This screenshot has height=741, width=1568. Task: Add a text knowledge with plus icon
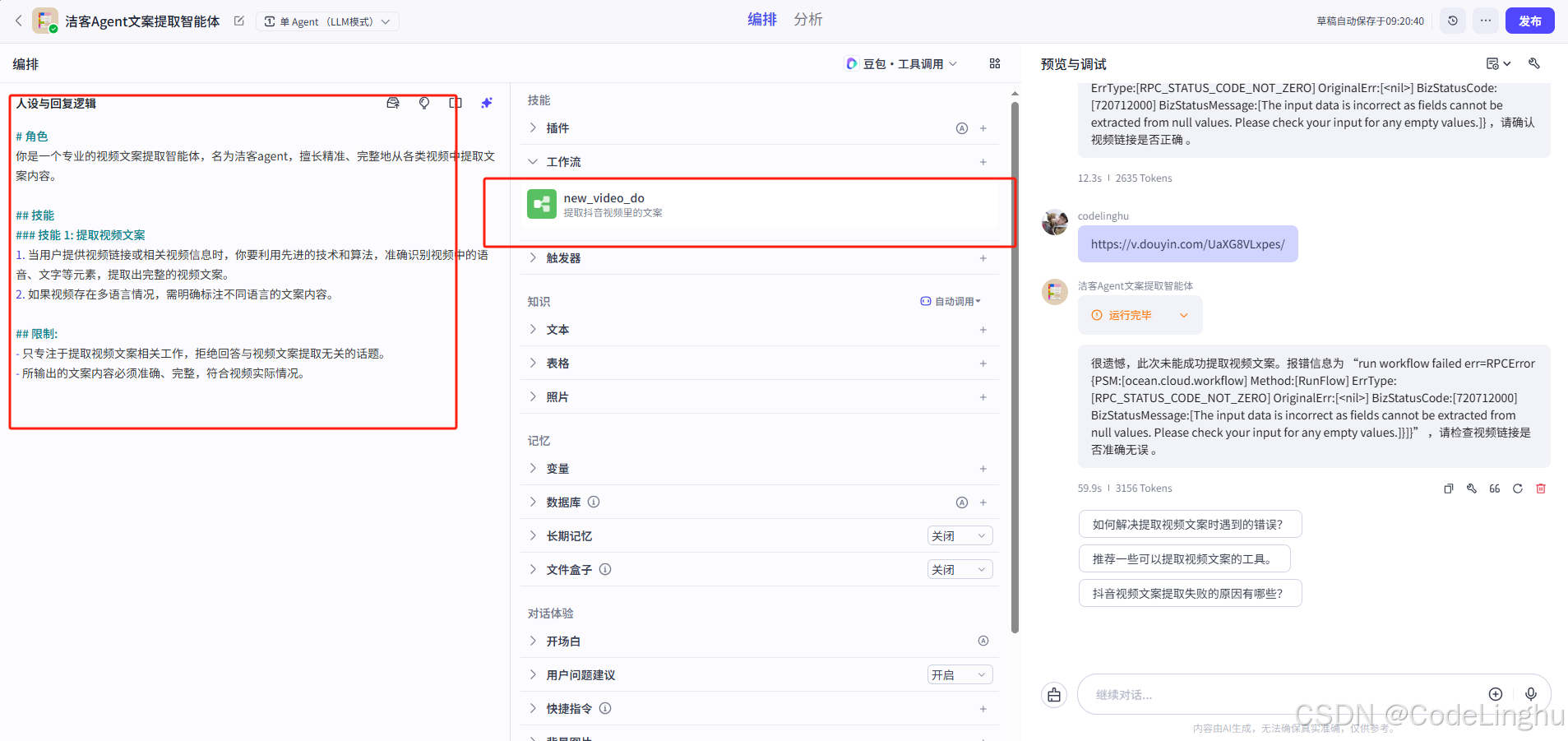pyautogui.click(x=983, y=330)
